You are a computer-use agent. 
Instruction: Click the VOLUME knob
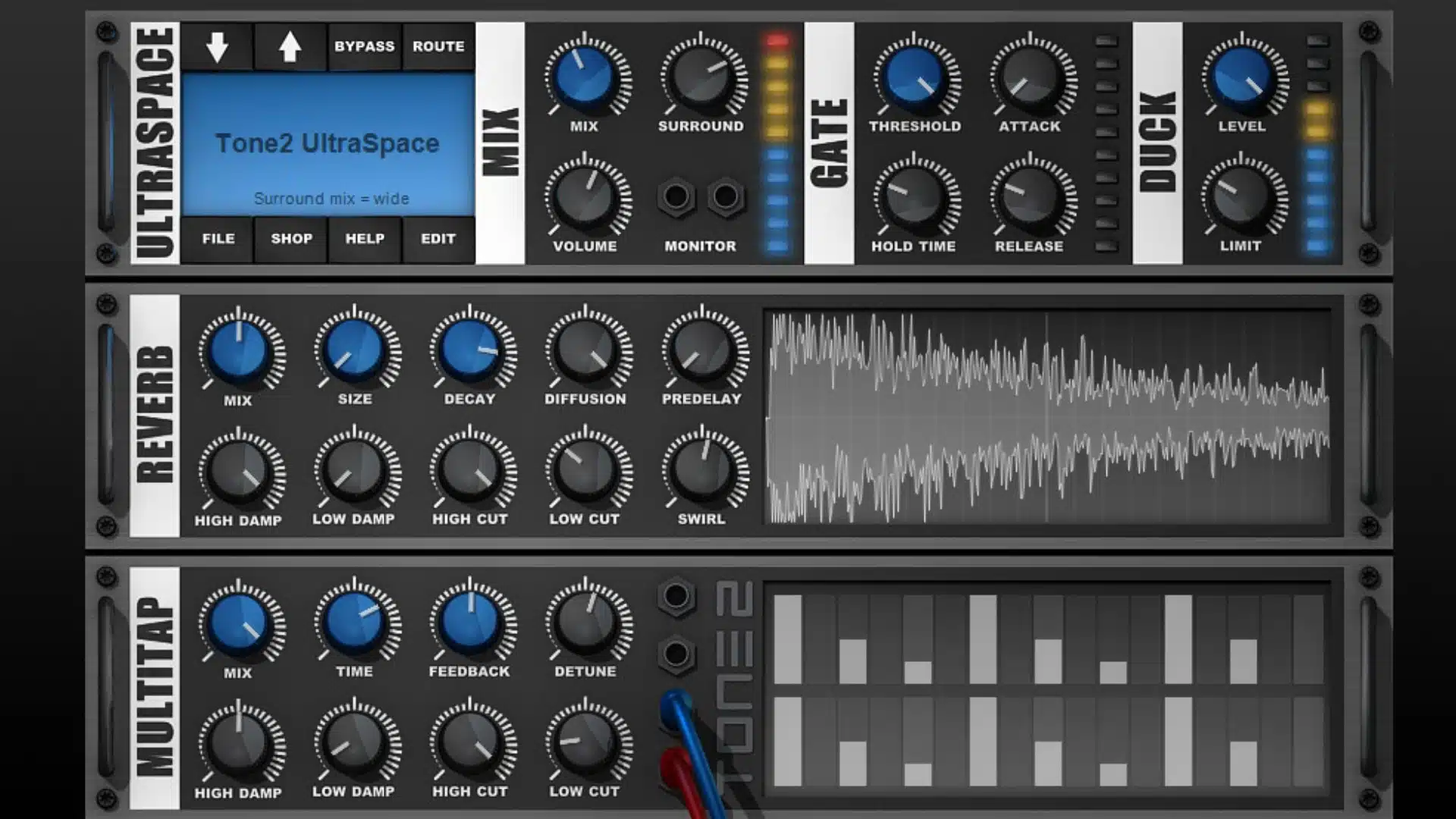[585, 196]
